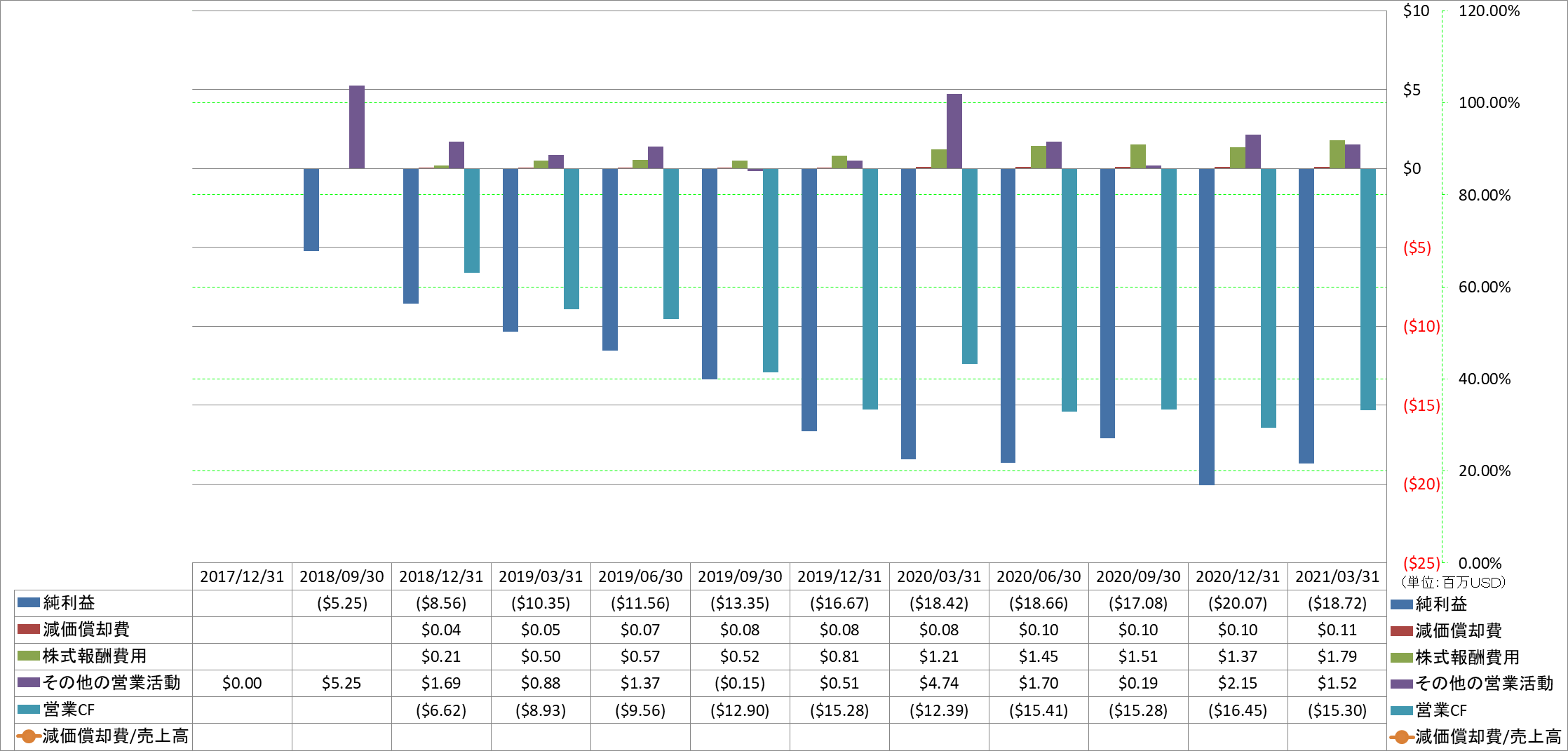Select the net income cell ($13.35)
This screenshot has height=751, width=1568.
740,603
